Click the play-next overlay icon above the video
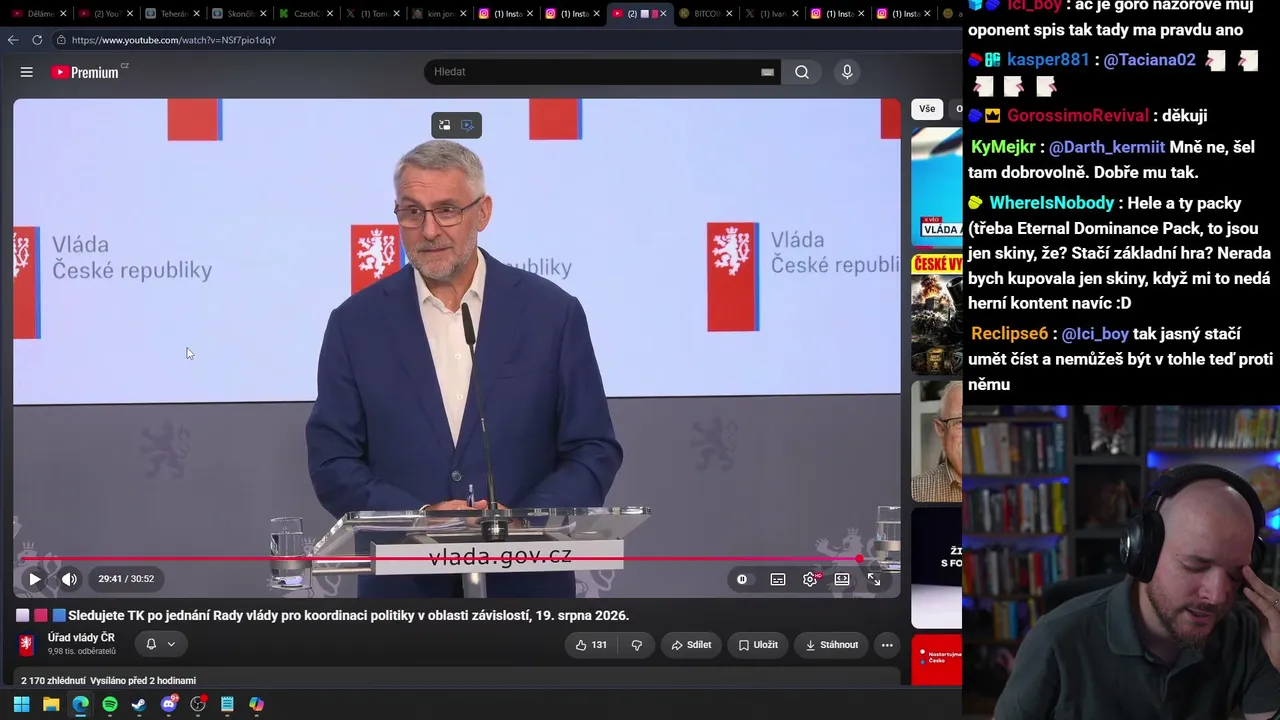 468,125
